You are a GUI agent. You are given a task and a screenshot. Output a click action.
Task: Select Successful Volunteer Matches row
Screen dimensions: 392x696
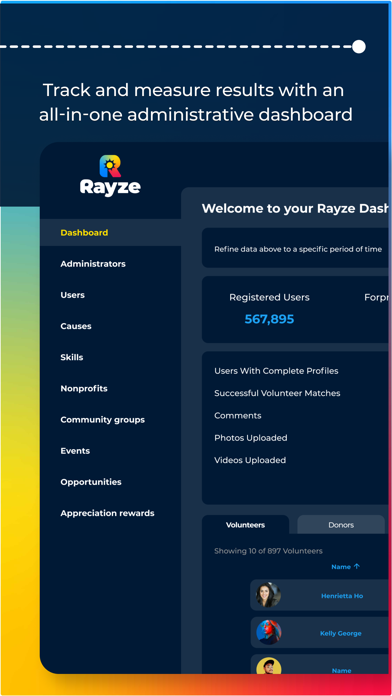[277, 393]
